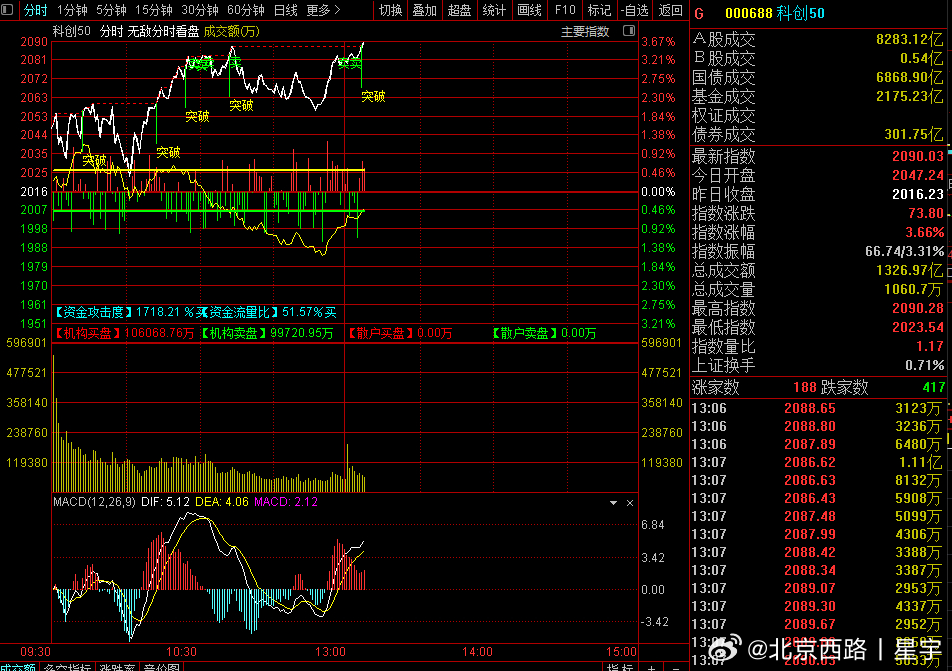Click the 15:00 time axis marker

point(621,652)
